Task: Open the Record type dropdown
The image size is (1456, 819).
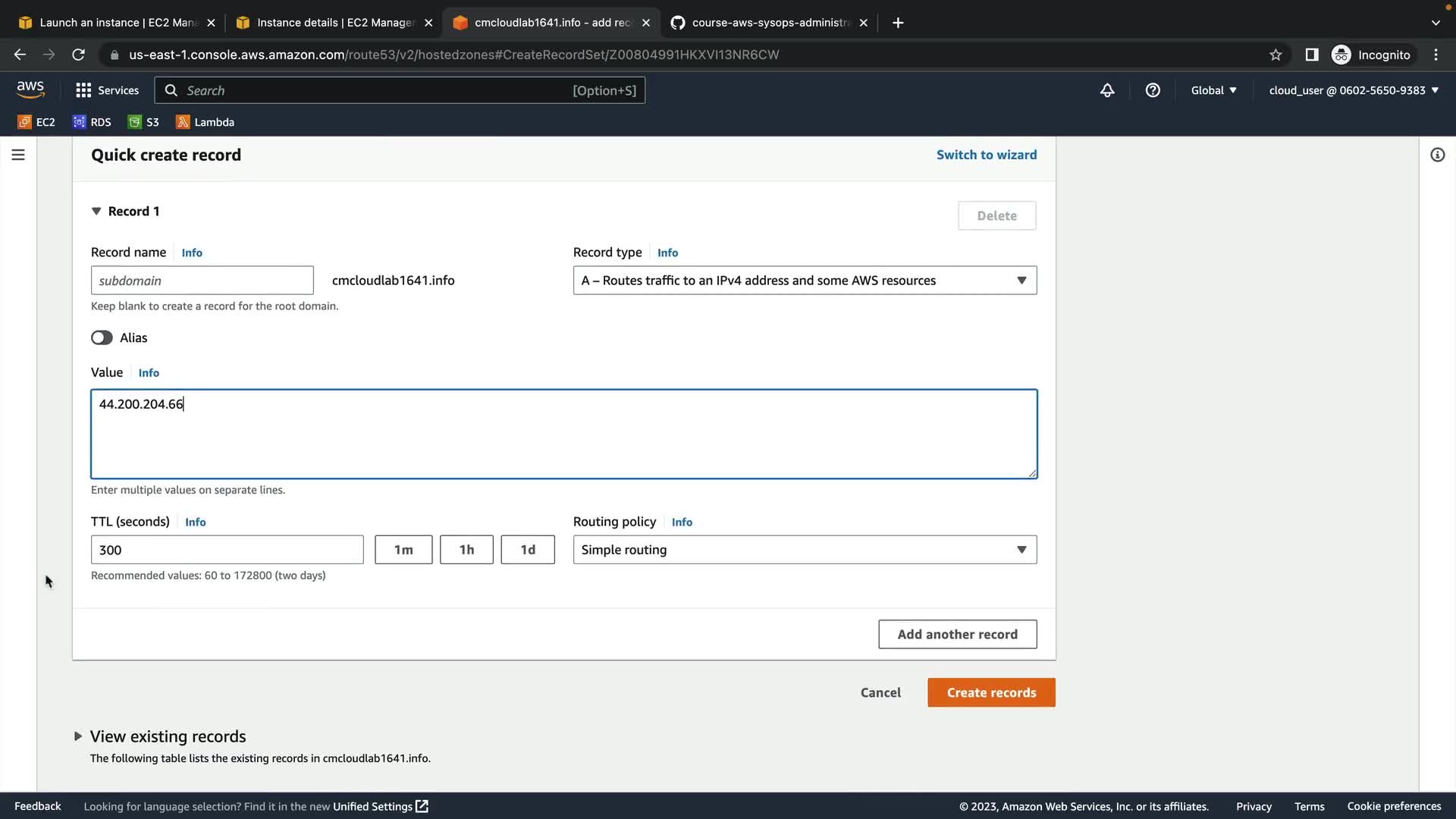Action: click(804, 281)
